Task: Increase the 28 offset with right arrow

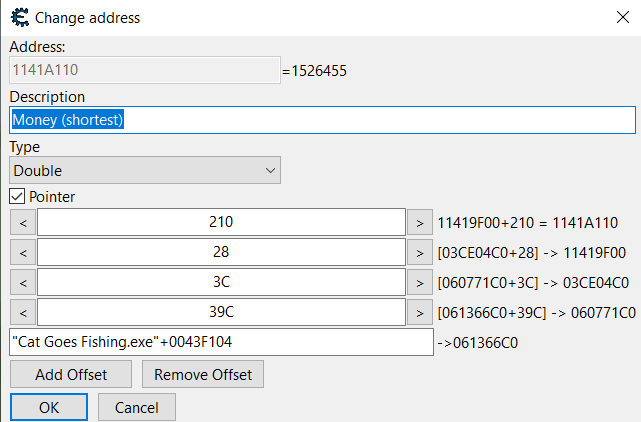Action: pos(420,252)
